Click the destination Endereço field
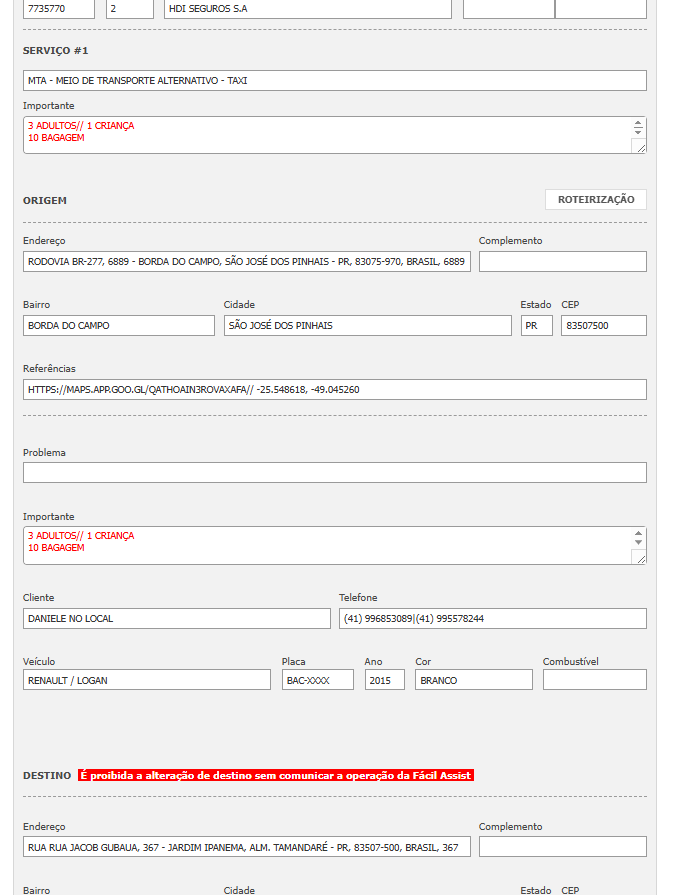 (x=246, y=848)
